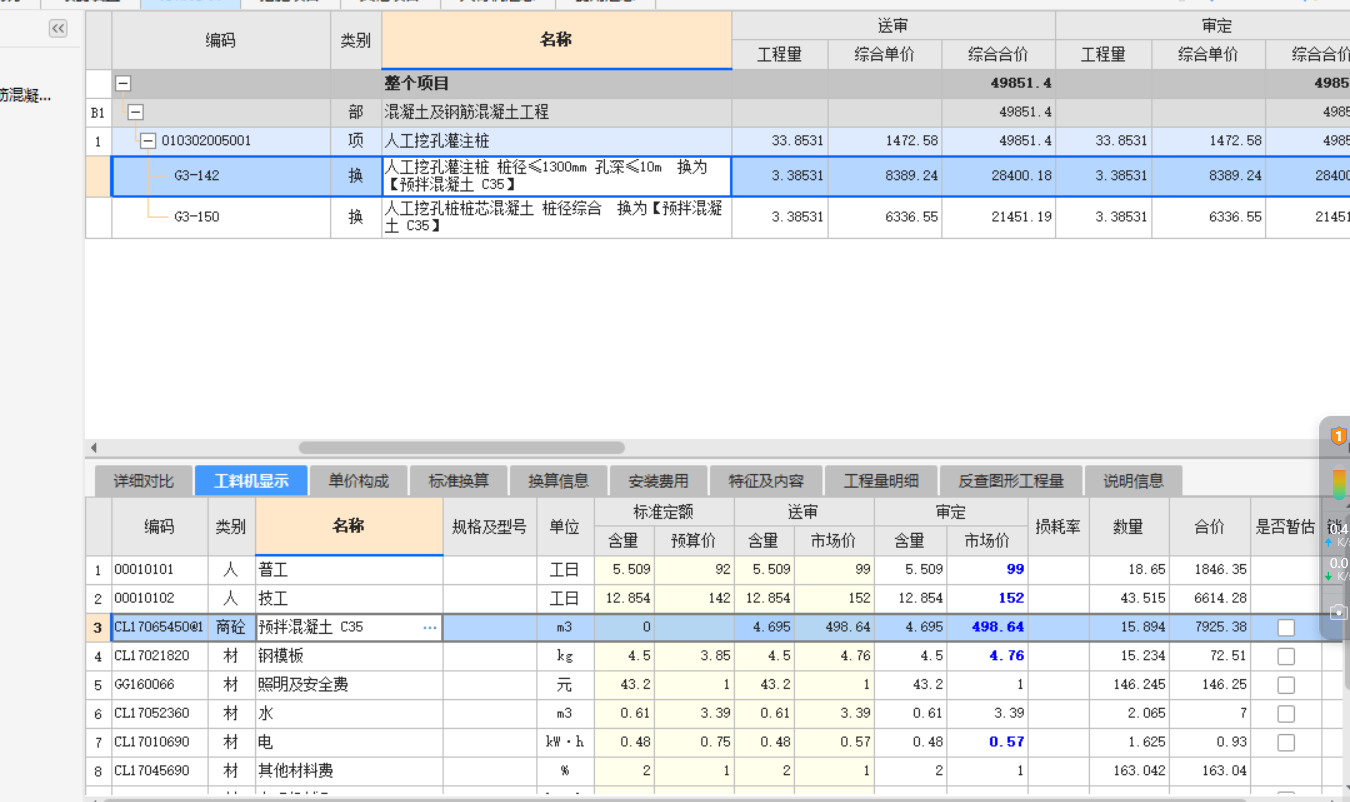Screen dimensions: 1350x802
Task: Click the 筋混凝... item in left sidebar
Action: pos(26,96)
